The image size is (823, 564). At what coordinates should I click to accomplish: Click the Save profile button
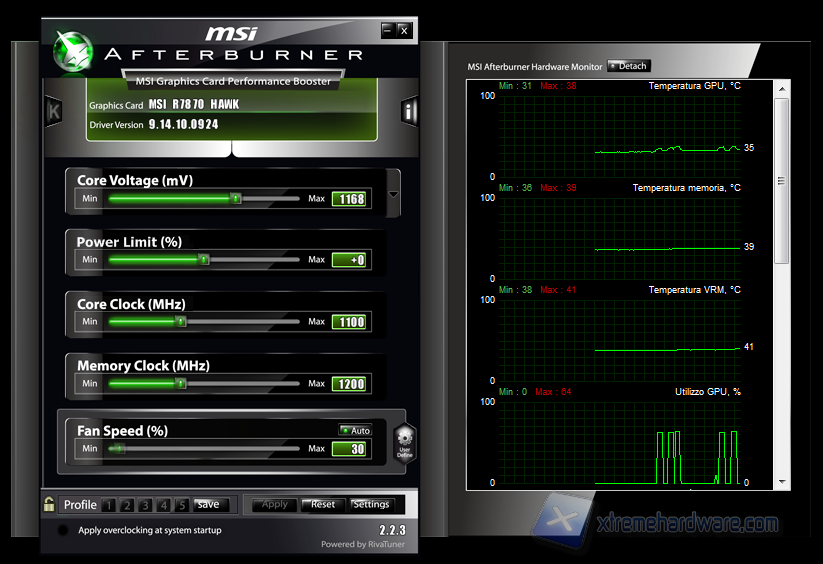click(x=208, y=505)
